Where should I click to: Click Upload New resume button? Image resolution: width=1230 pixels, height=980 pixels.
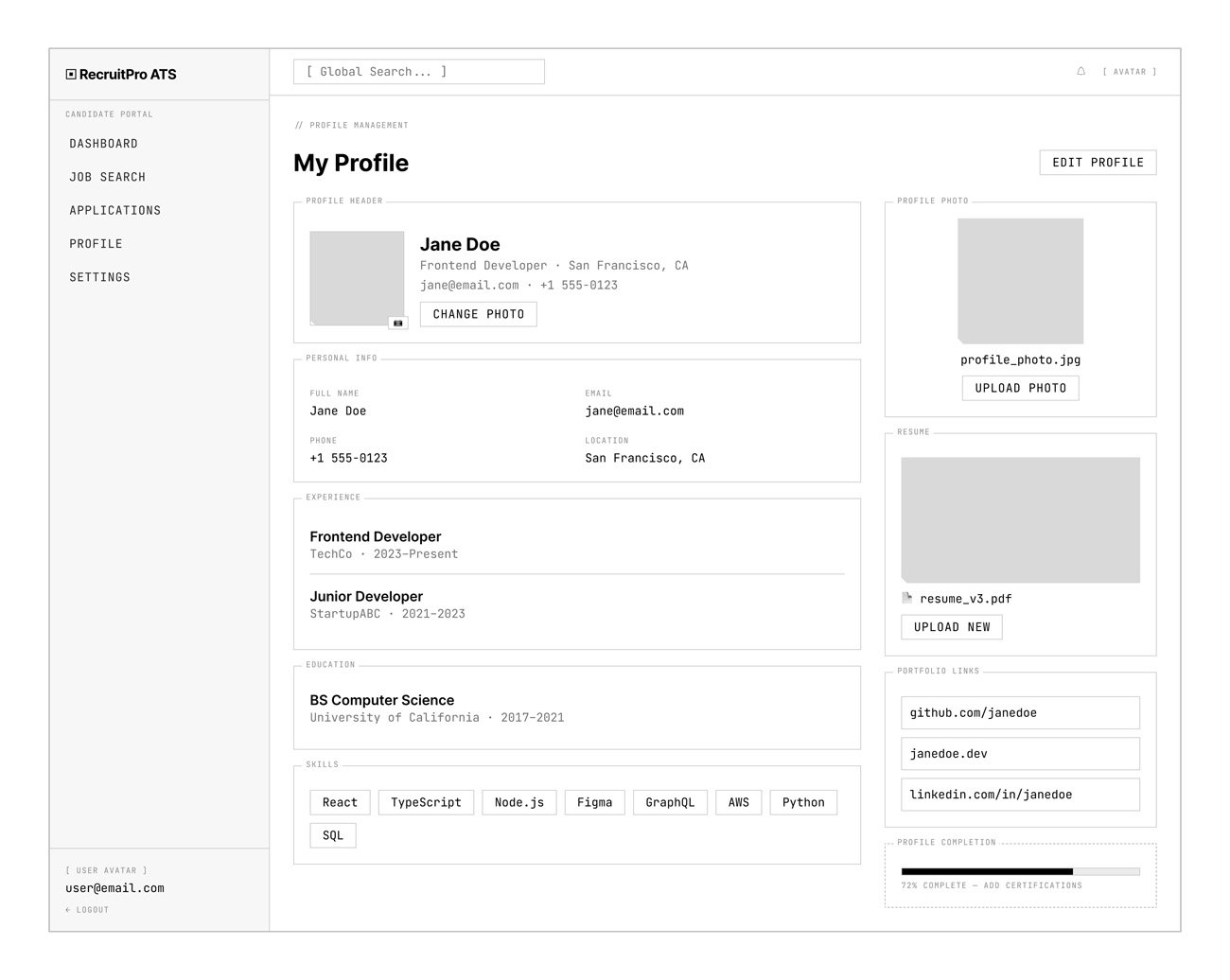pos(951,627)
